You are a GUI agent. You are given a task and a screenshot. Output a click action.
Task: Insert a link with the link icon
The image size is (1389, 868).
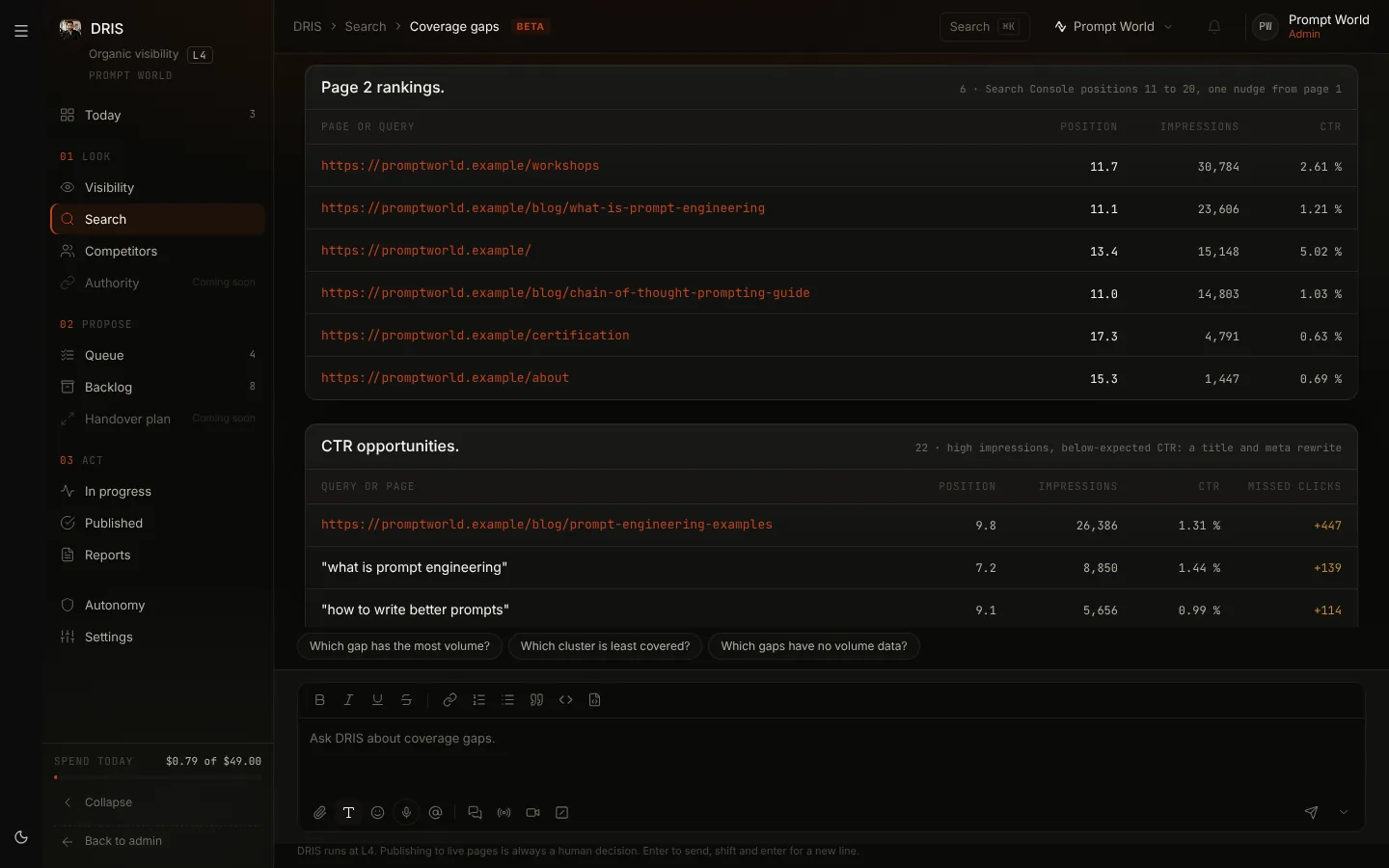point(449,700)
